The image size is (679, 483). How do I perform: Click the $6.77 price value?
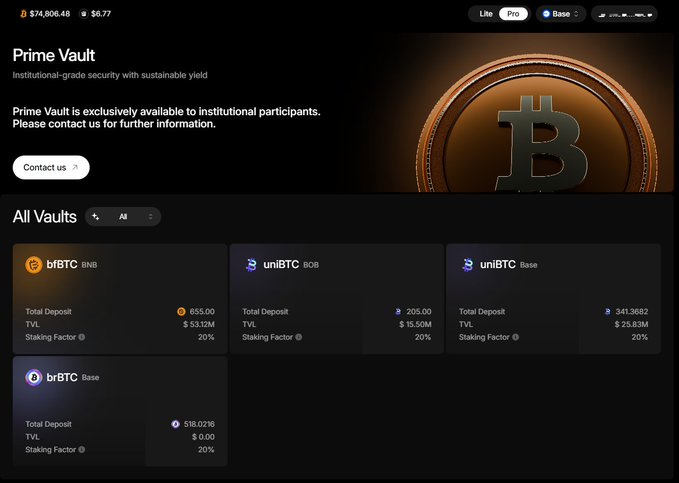(x=101, y=14)
